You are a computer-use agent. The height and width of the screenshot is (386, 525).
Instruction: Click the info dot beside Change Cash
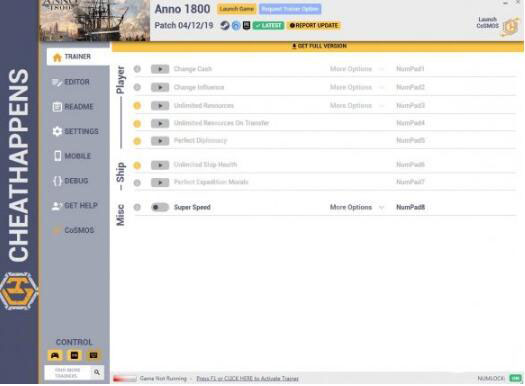click(x=137, y=69)
